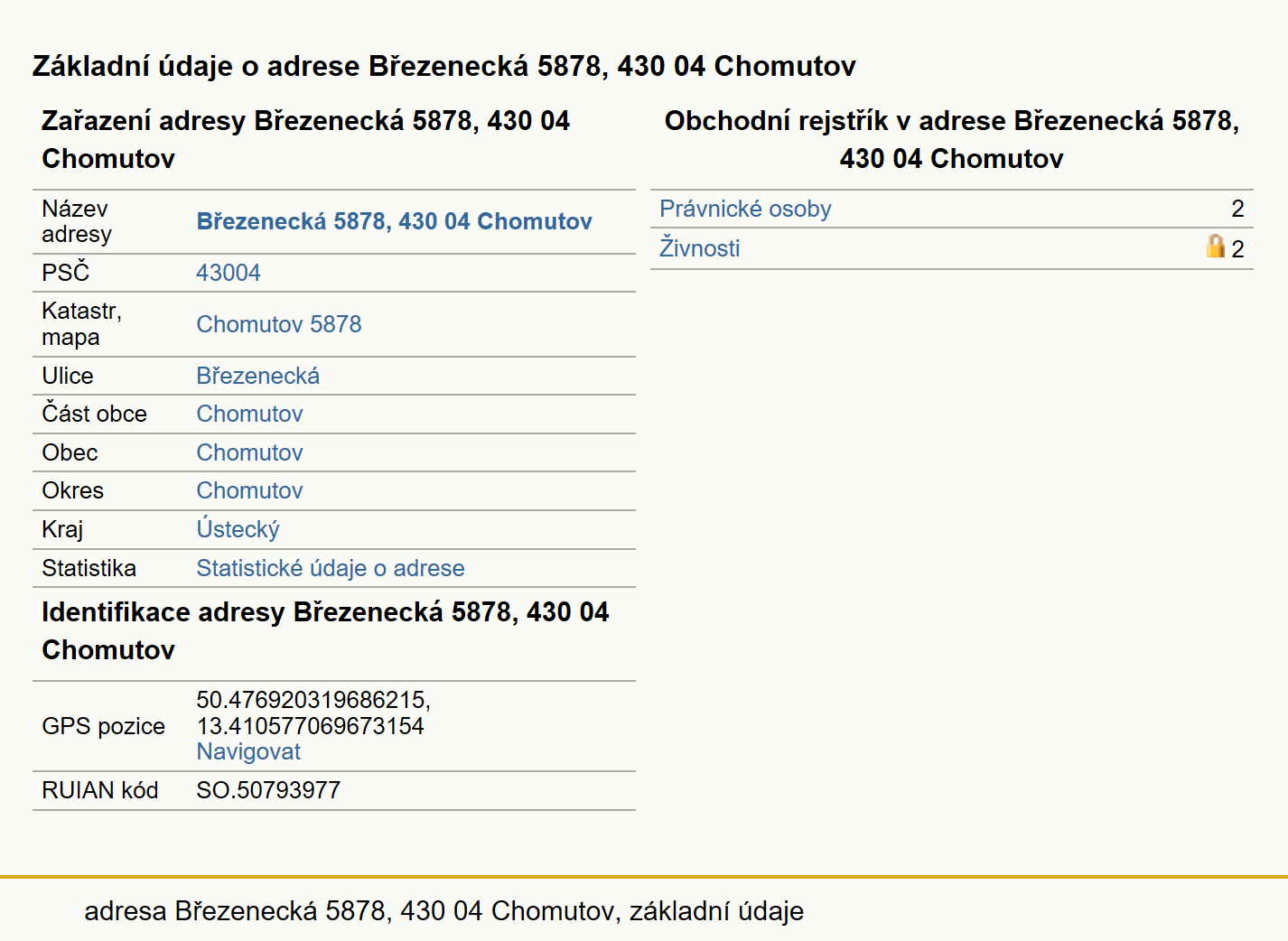Open Chomutov link in Obec row

(250, 452)
